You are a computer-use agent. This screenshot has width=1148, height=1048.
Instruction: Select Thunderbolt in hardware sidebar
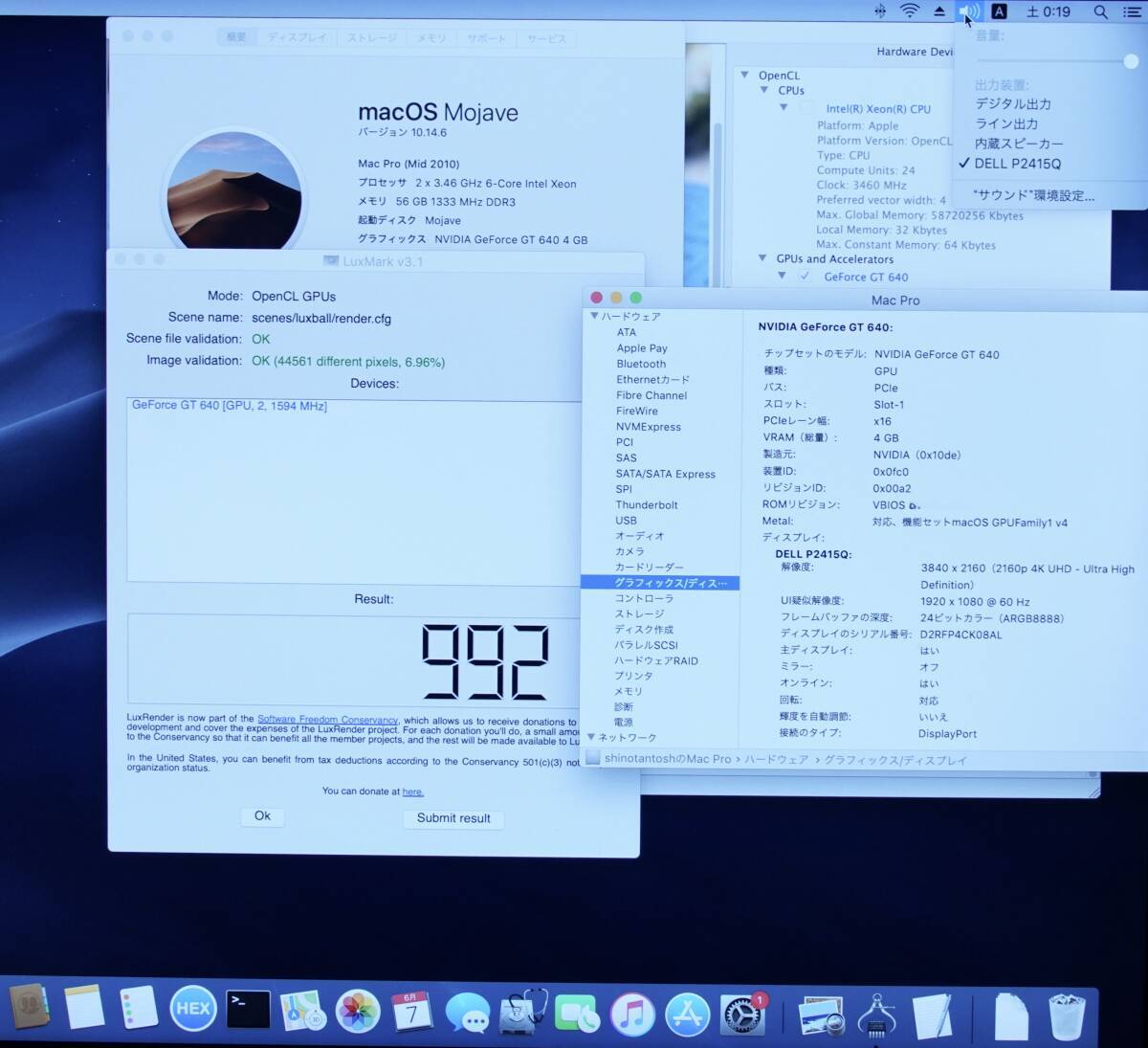click(x=647, y=505)
